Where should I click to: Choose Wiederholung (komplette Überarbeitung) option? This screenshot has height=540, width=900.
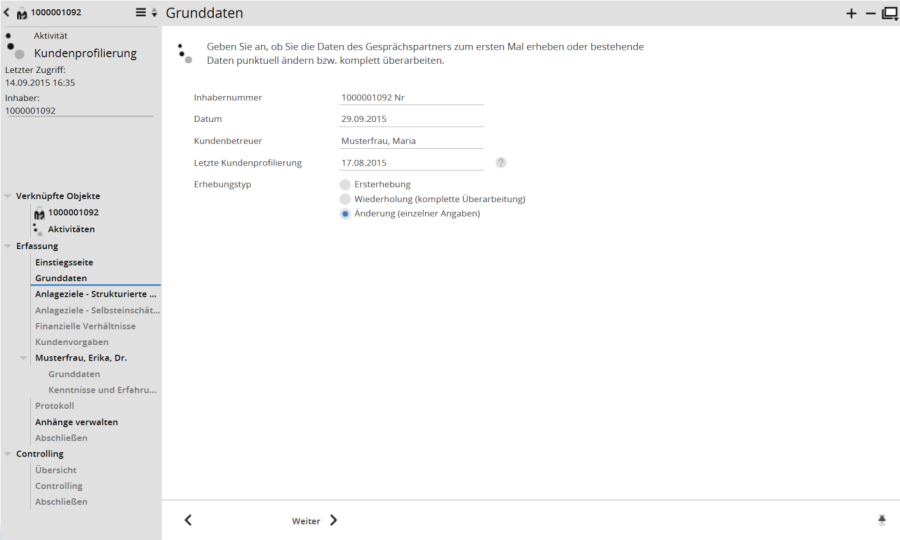pyautogui.click(x=345, y=199)
